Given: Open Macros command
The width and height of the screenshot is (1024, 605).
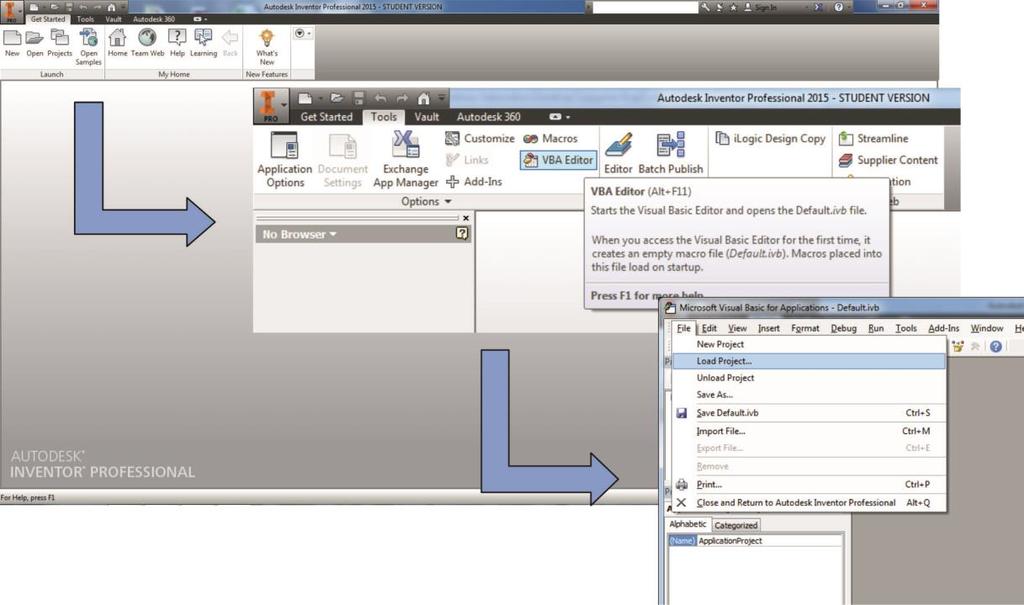Looking at the screenshot, I should [x=551, y=139].
